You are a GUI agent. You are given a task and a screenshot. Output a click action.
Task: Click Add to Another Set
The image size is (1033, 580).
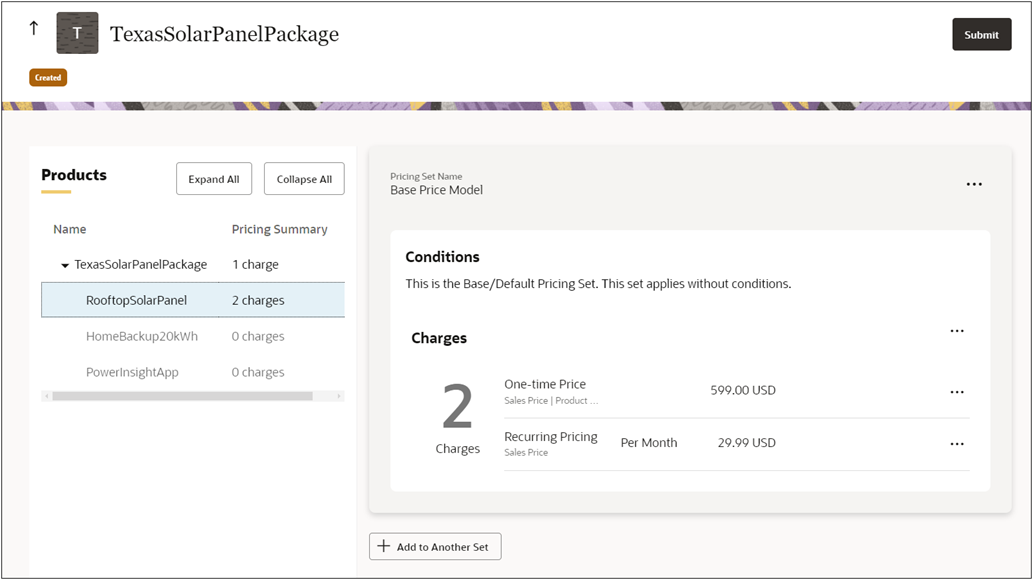click(435, 546)
